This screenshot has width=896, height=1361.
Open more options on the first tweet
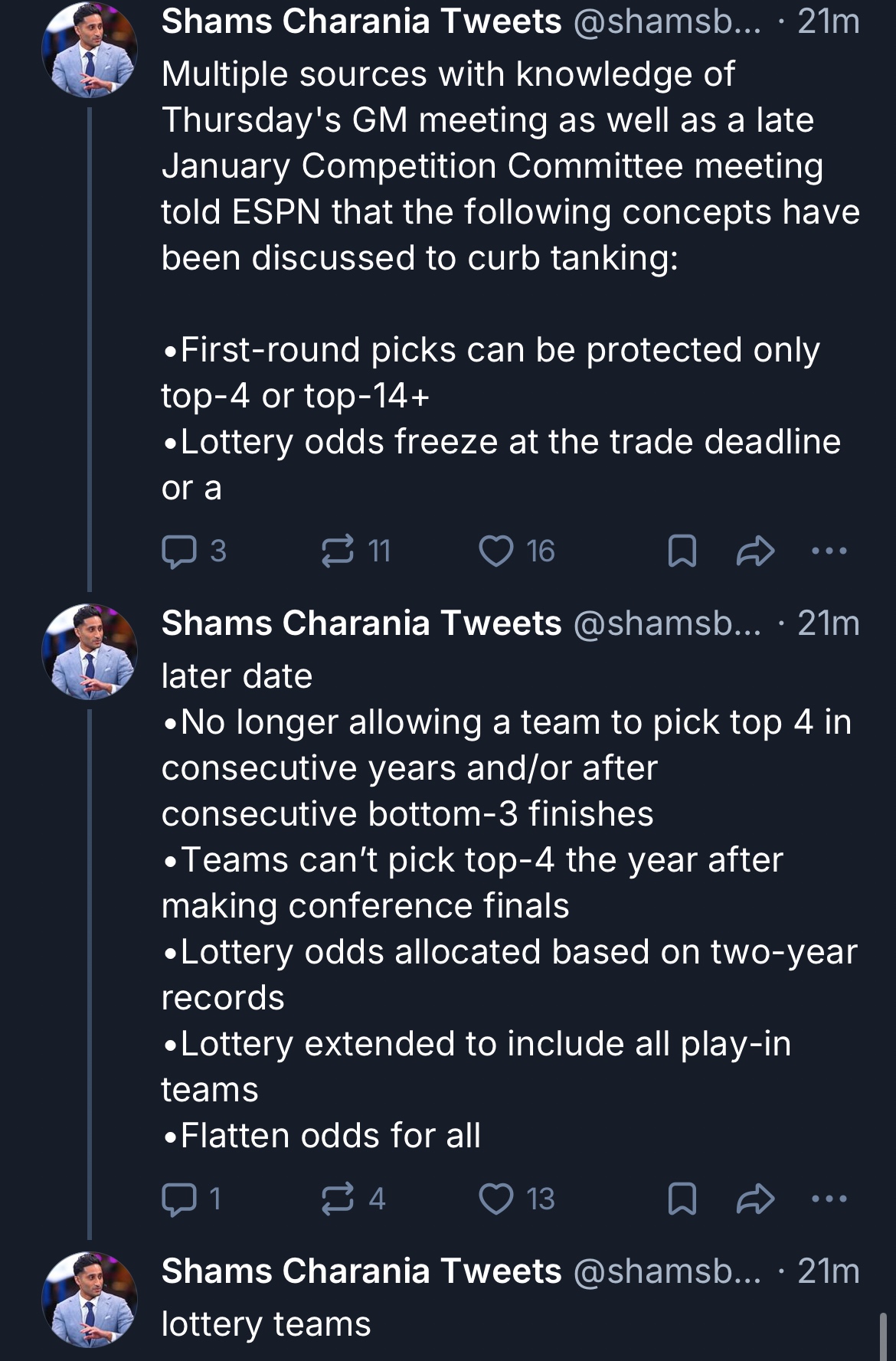click(829, 551)
